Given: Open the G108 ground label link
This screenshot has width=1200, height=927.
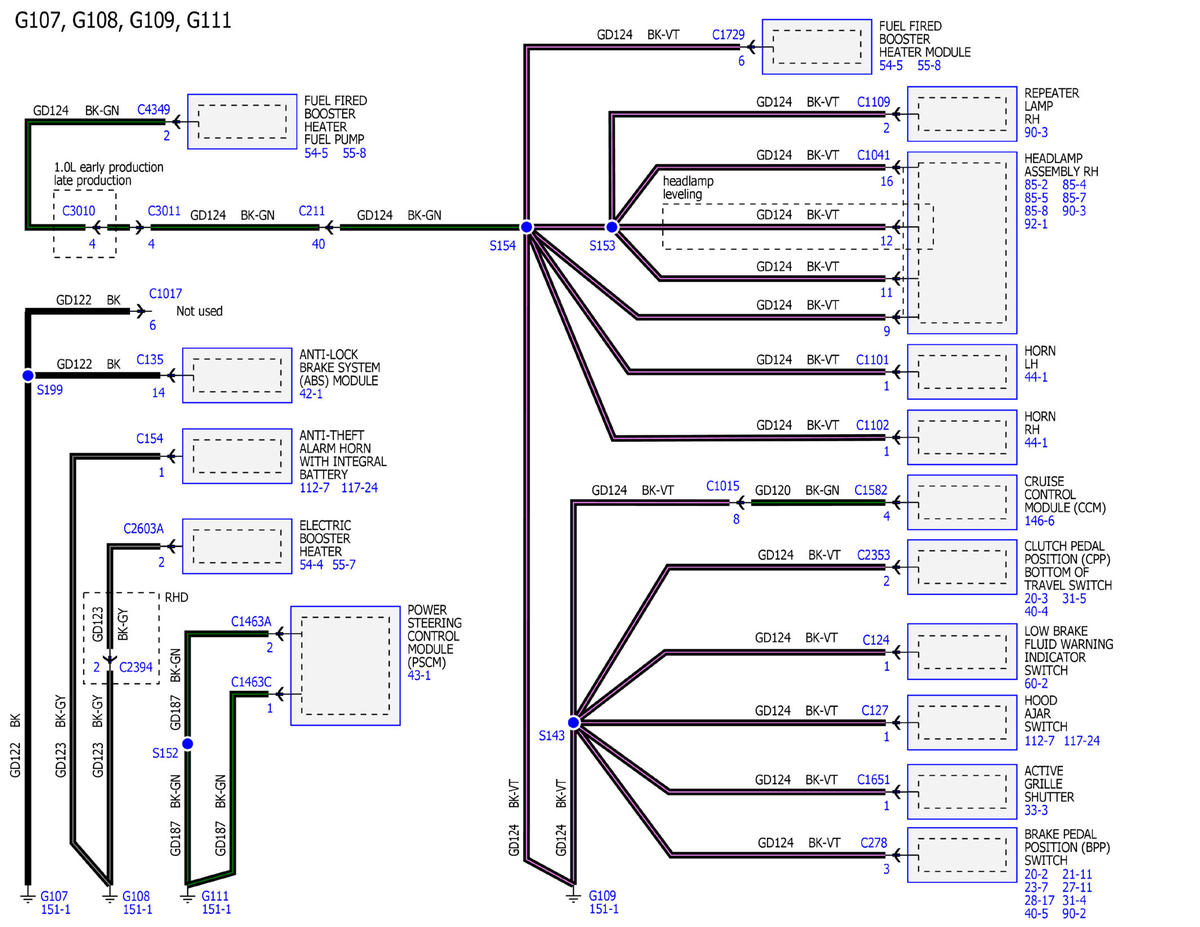Looking at the screenshot, I should pos(136,896).
